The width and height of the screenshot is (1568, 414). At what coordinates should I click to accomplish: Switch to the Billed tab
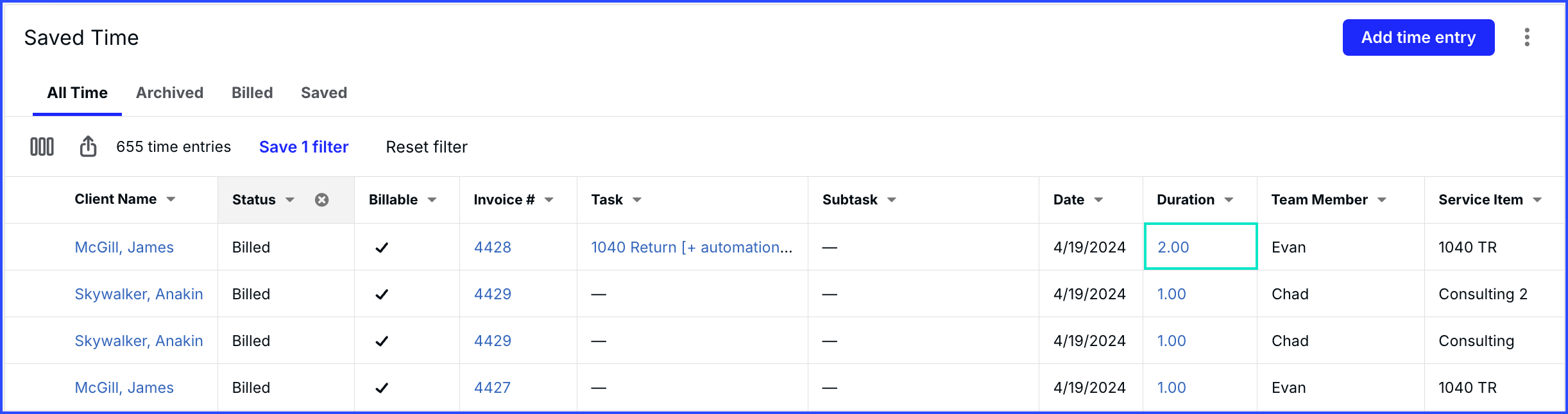(252, 93)
